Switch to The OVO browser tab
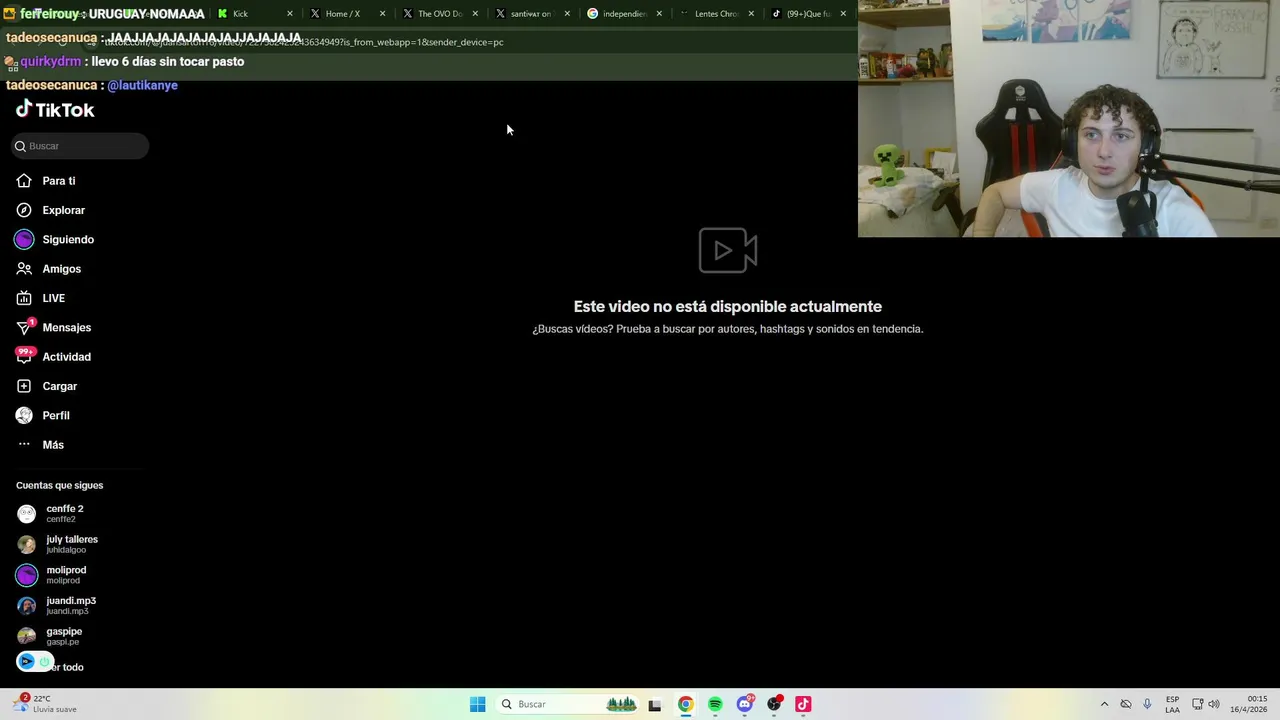 (x=438, y=14)
